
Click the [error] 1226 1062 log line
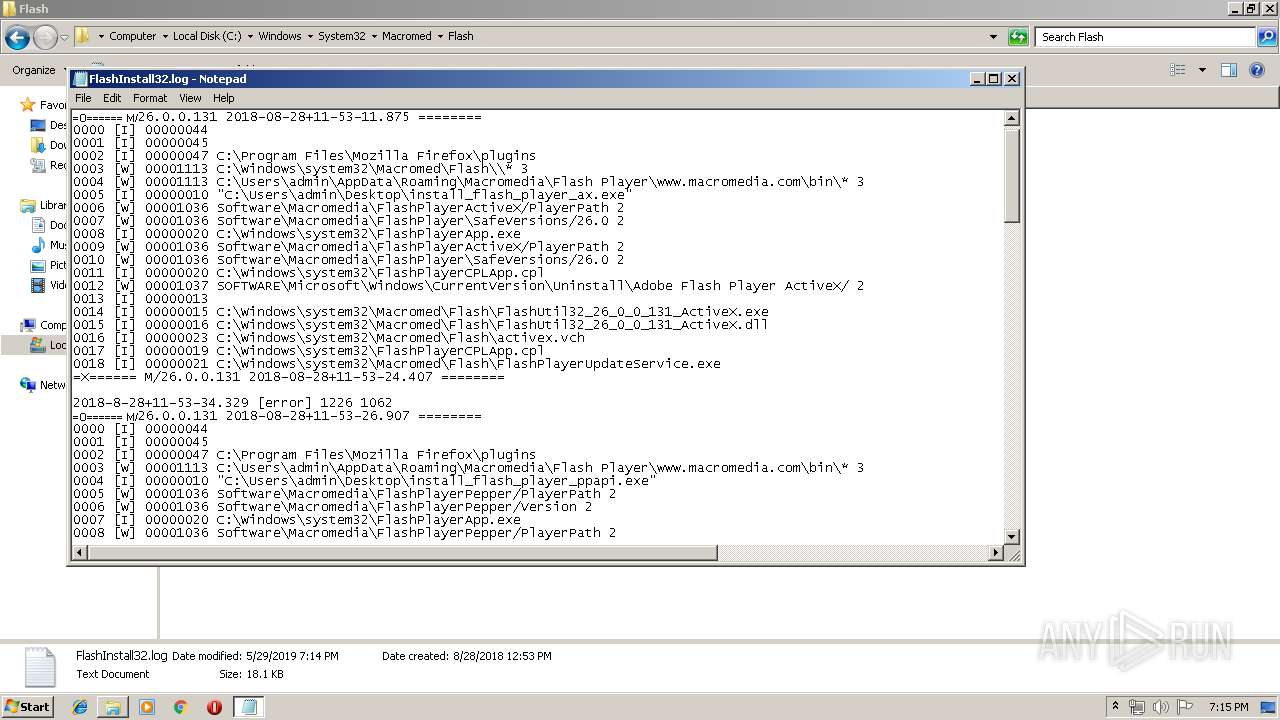(232, 403)
